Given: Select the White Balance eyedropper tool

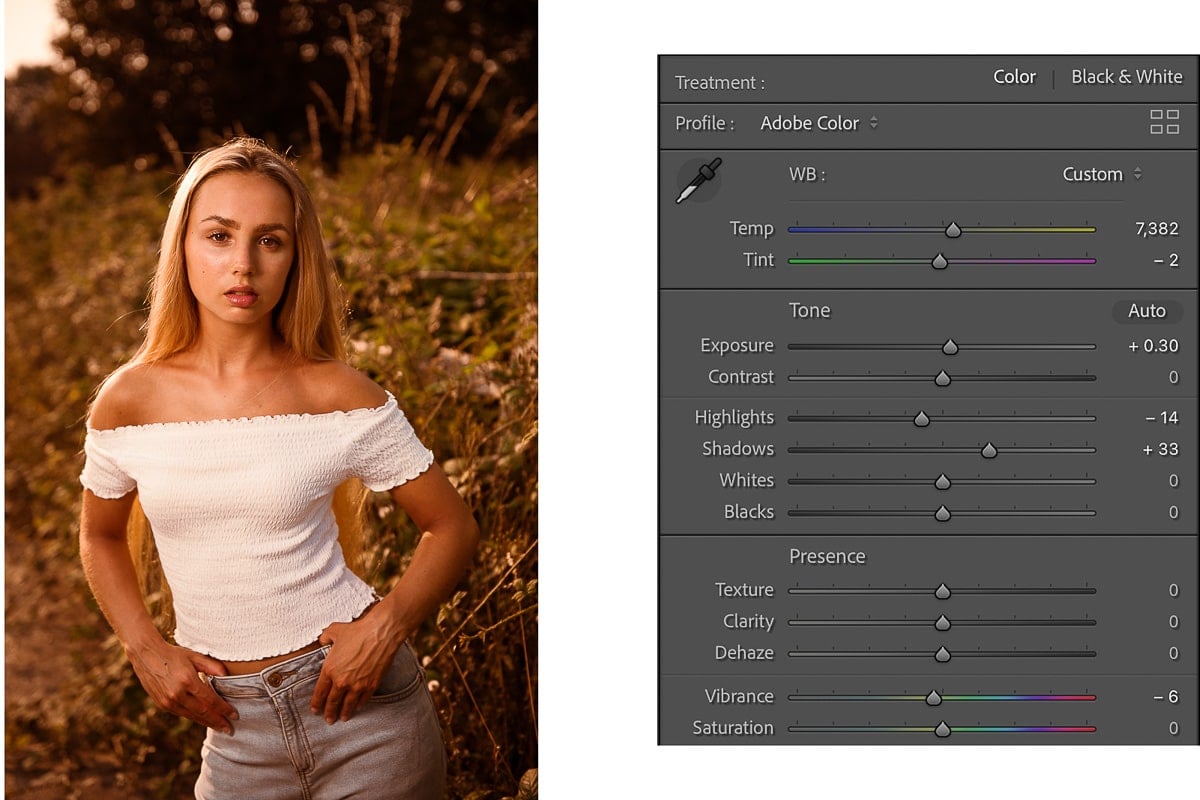Looking at the screenshot, I should click(x=698, y=181).
